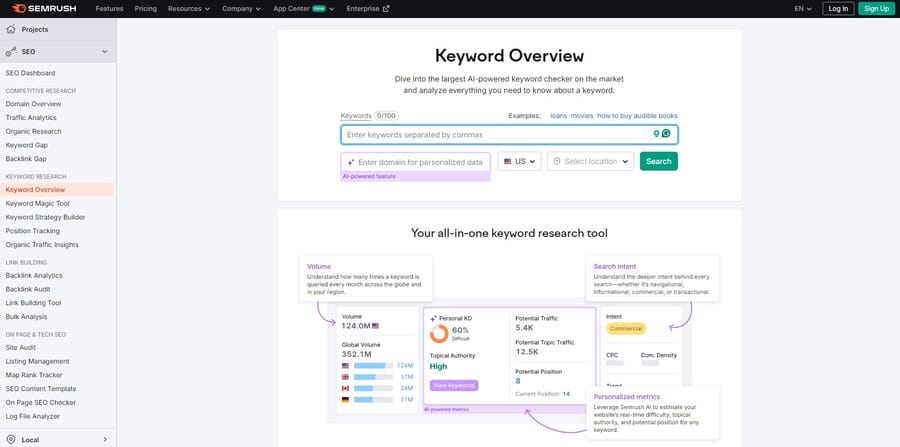Screen dimensions: 900x447
Task: Click the Sign Up button
Action: (876, 9)
